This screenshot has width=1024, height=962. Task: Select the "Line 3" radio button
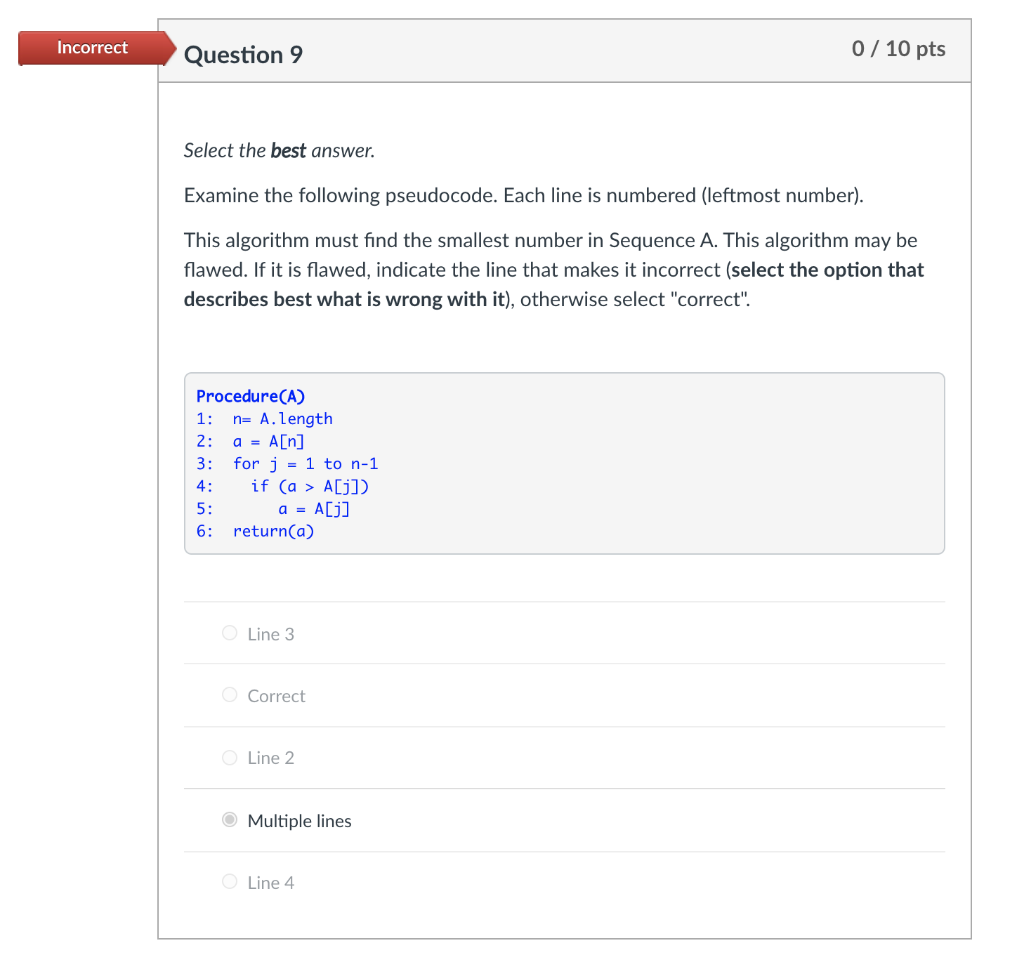[229, 633]
